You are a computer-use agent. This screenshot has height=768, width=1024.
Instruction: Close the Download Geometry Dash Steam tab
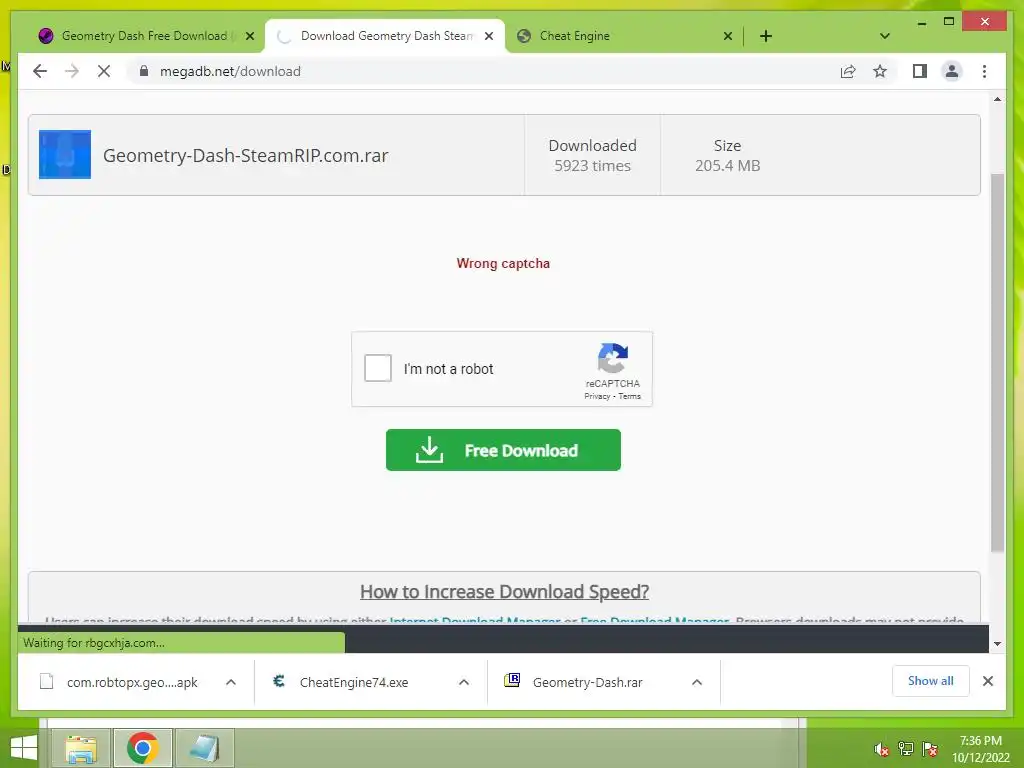[x=488, y=36]
